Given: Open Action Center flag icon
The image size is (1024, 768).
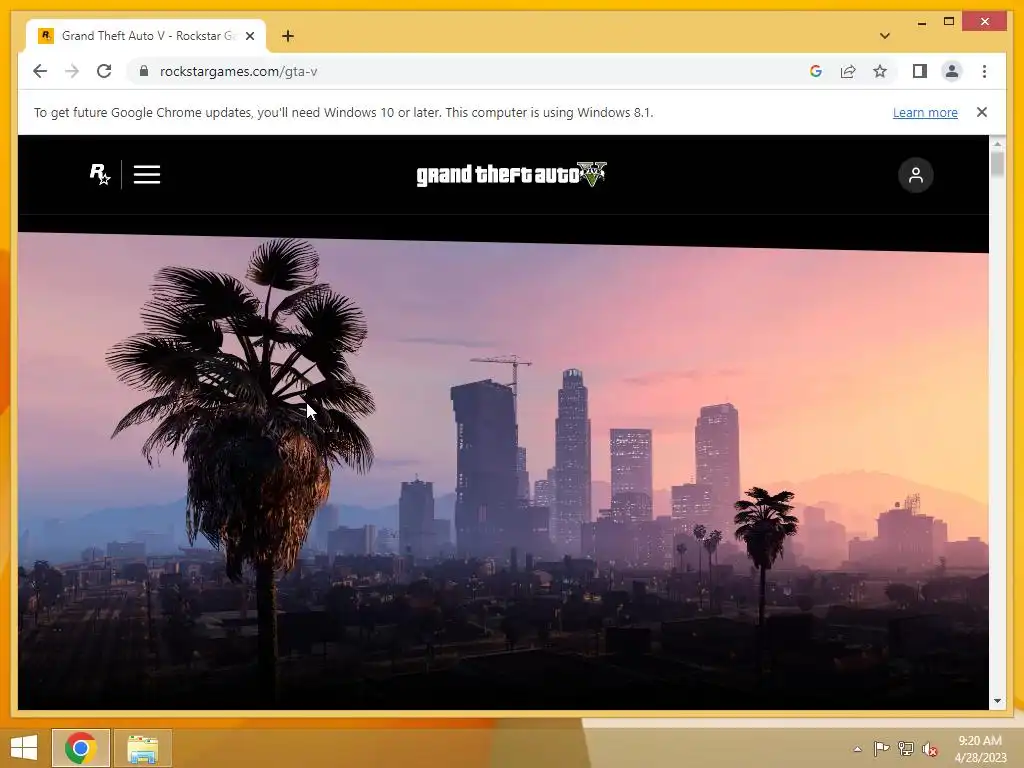Looking at the screenshot, I should pos(881,748).
